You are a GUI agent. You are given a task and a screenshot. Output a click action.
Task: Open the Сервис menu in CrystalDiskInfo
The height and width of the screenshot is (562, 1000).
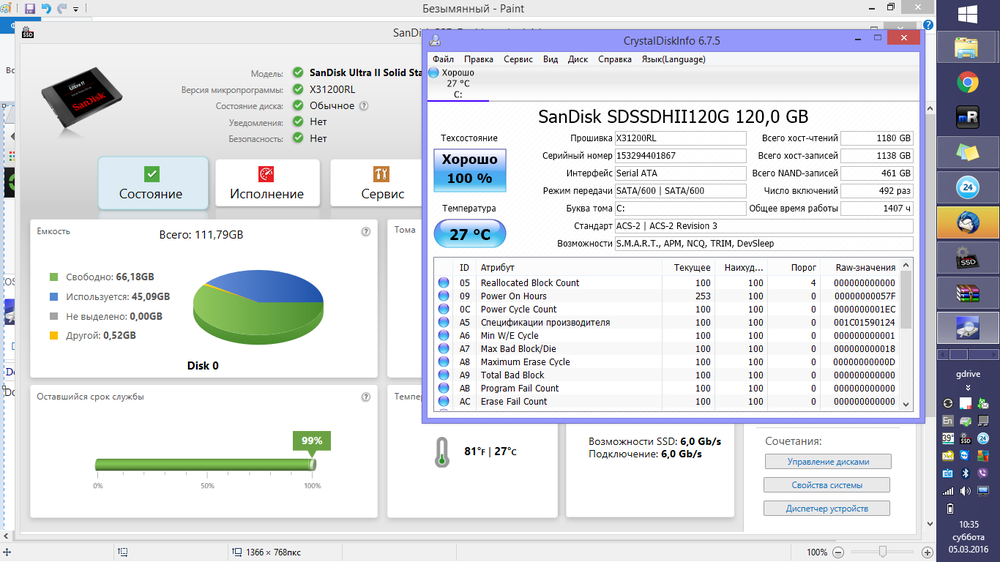[x=518, y=59]
